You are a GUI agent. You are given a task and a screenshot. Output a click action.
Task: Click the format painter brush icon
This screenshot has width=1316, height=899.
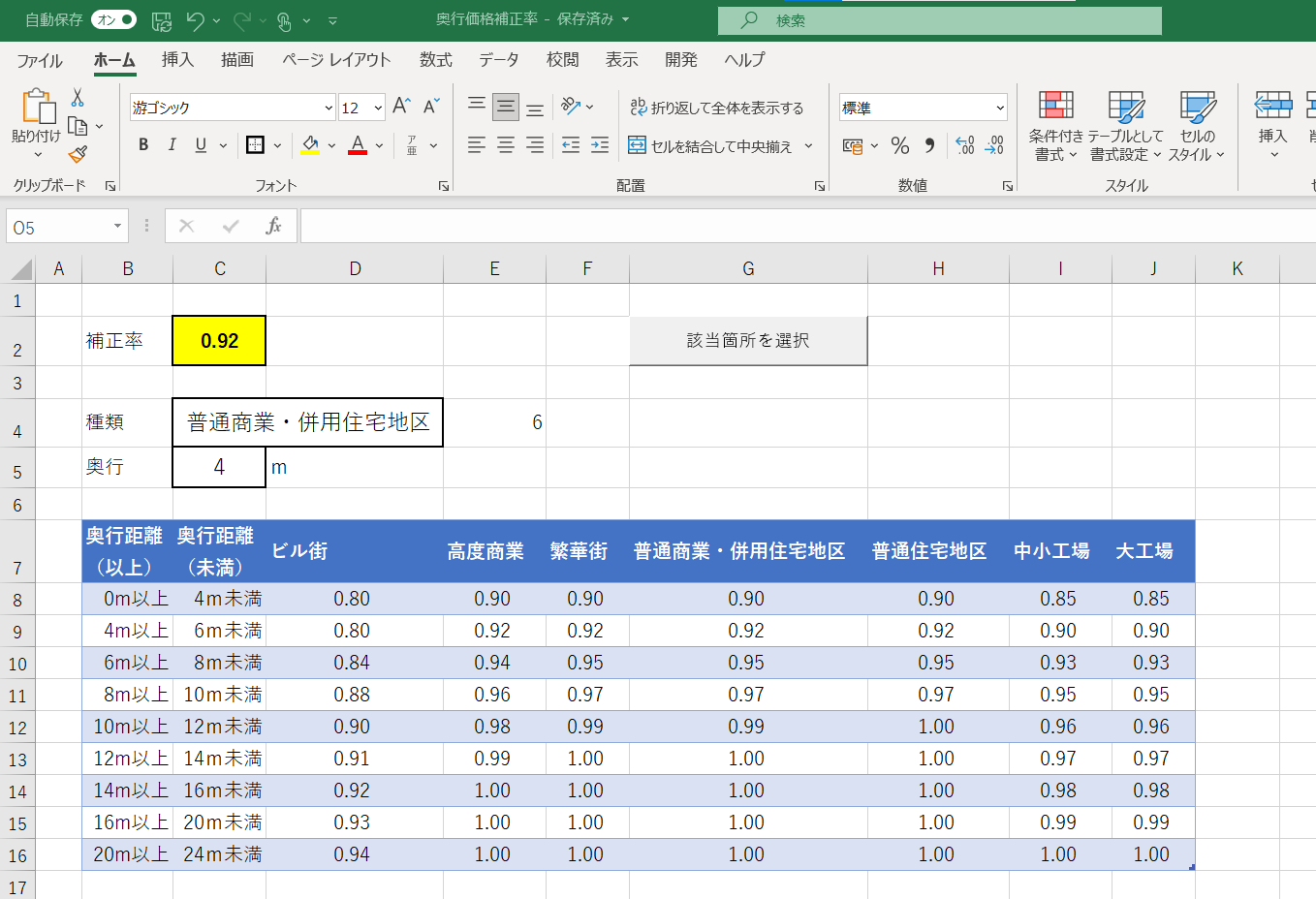[78, 154]
